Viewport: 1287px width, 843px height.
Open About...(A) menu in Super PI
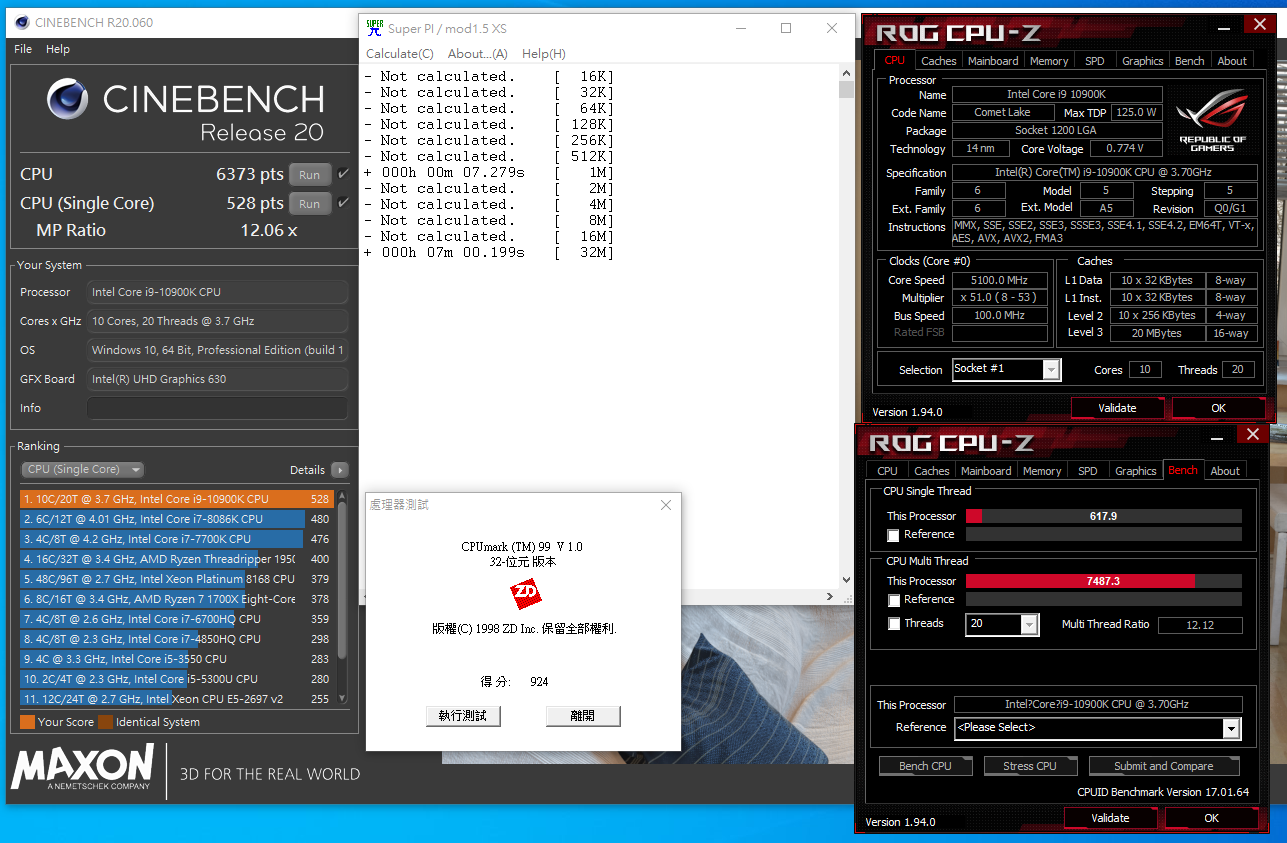pyautogui.click(x=477, y=54)
